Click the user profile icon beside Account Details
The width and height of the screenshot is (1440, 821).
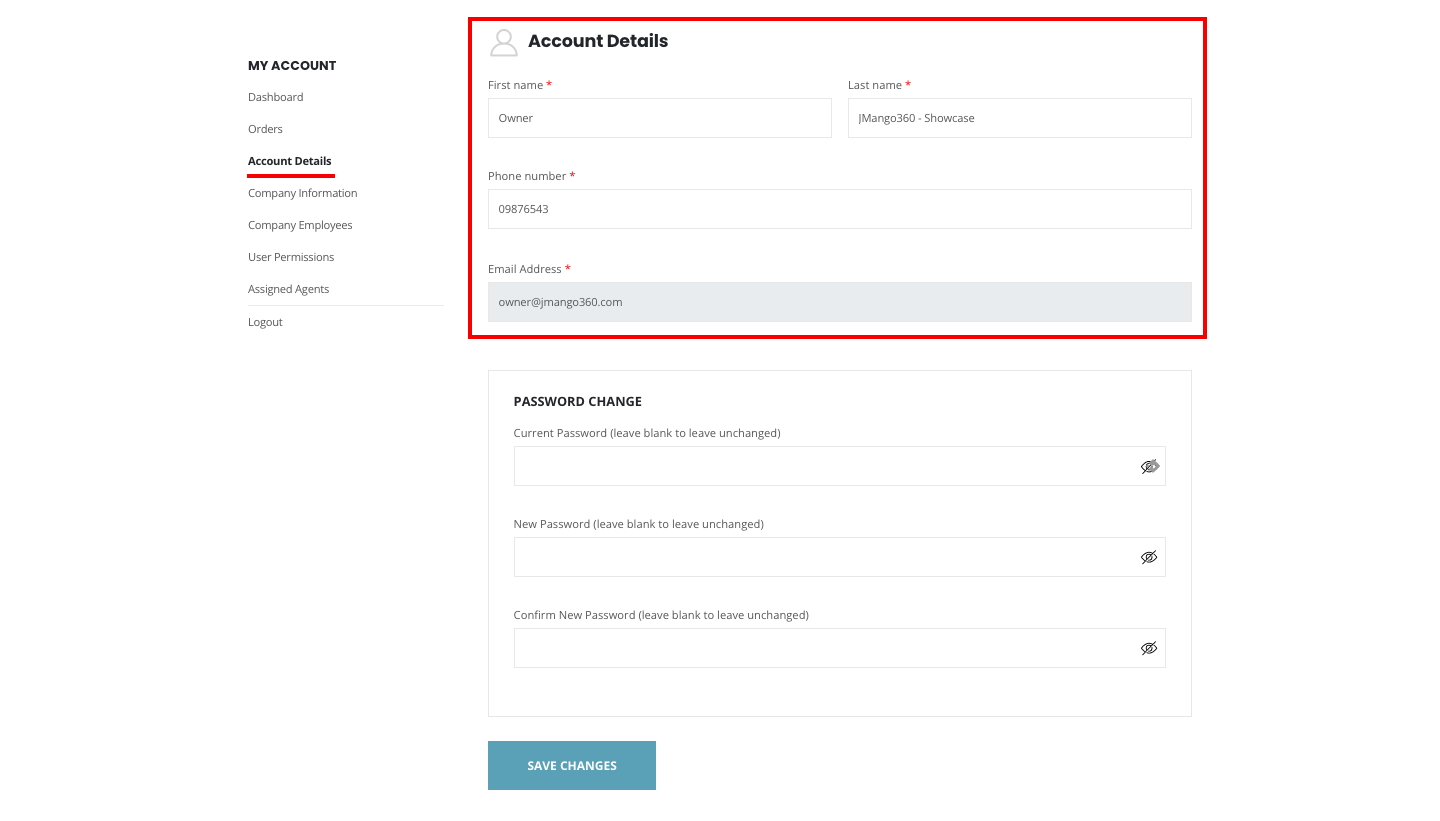pyautogui.click(x=504, y=42)
